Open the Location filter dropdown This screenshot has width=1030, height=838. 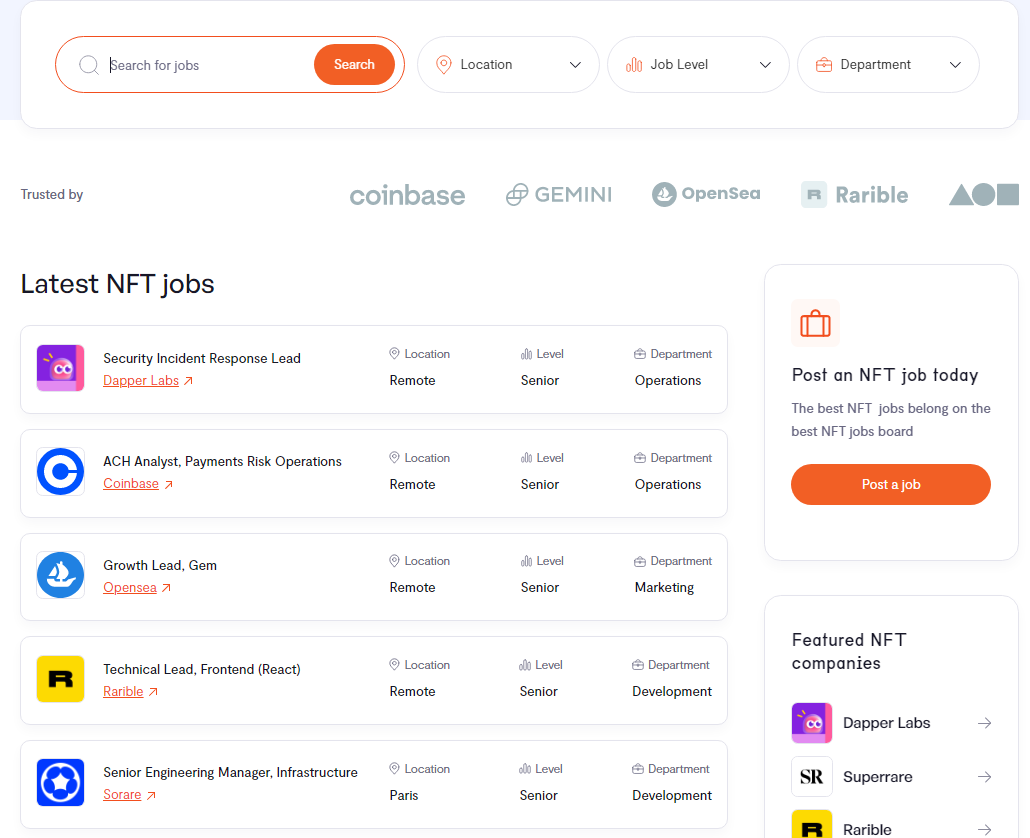(508, 64)
